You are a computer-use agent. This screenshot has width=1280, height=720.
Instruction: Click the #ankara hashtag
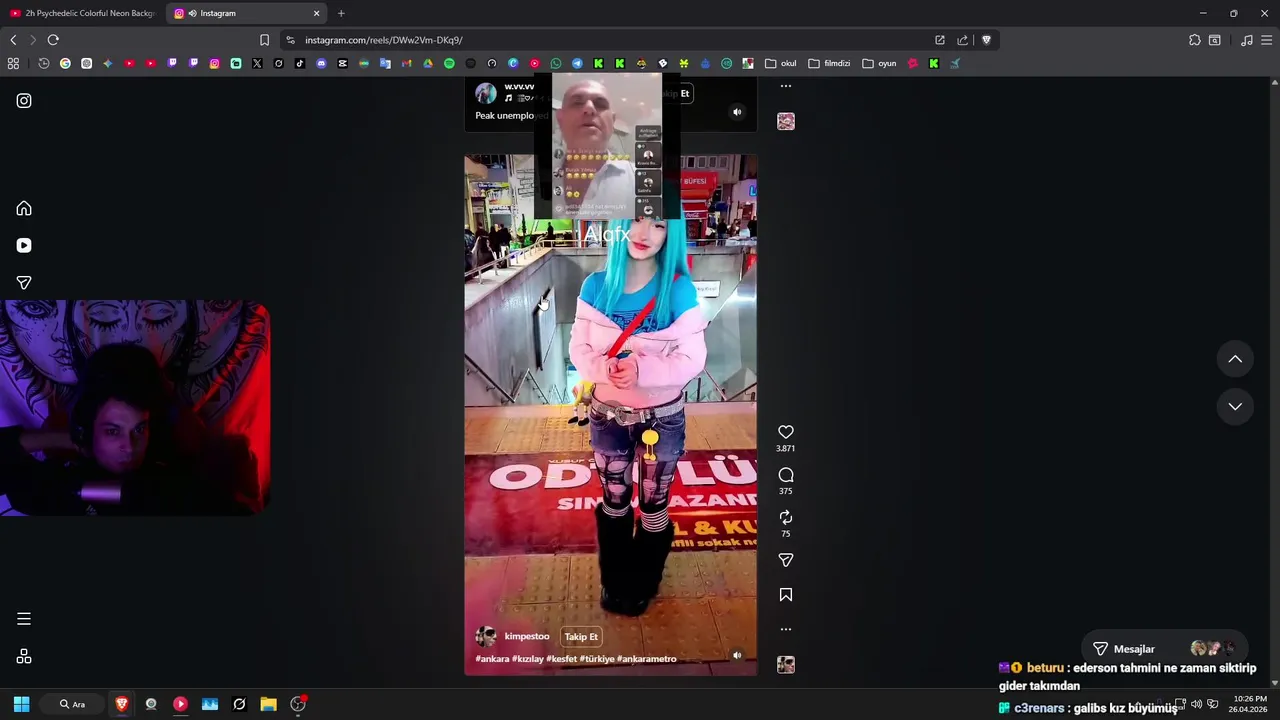point(492,659)
